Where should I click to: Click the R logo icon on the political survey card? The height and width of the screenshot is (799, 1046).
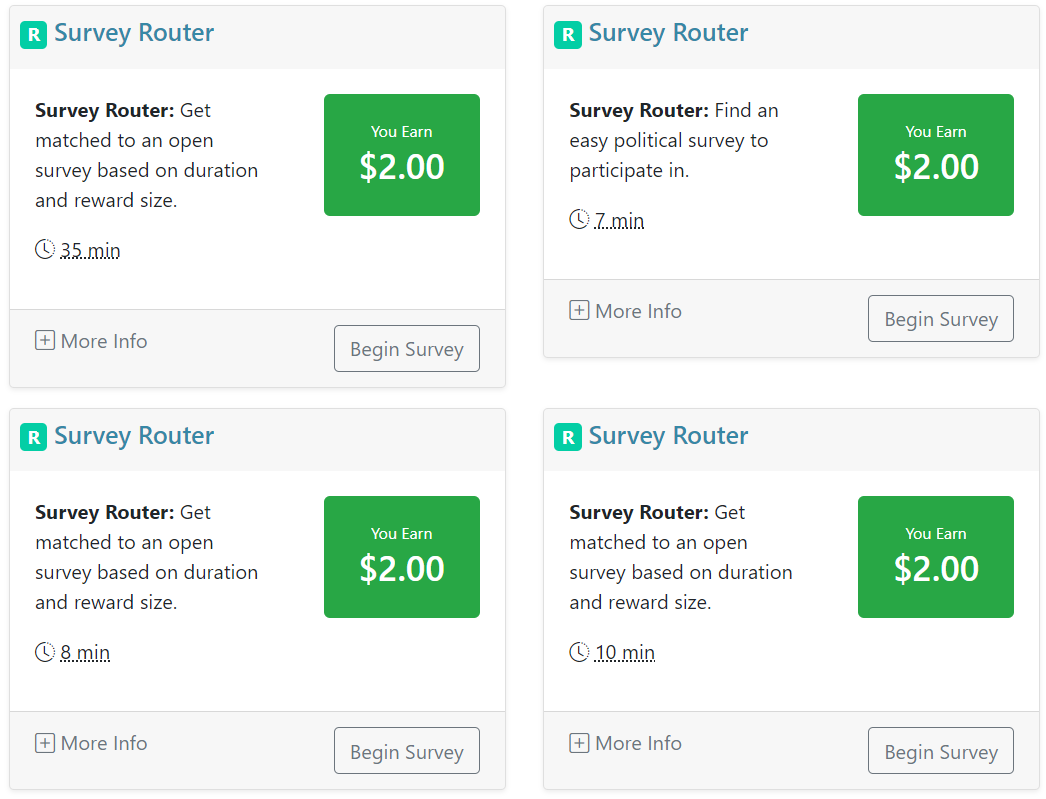click(567, 35)
